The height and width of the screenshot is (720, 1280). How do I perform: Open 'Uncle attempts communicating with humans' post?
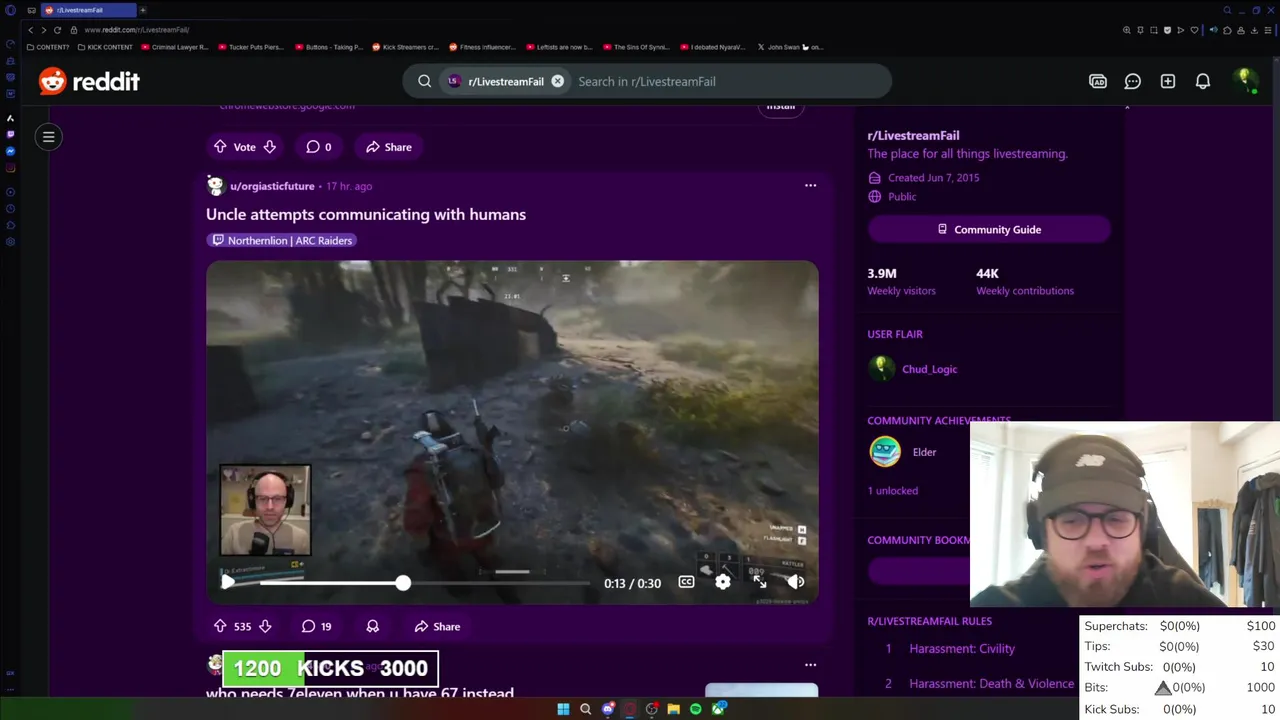(366, 214)
